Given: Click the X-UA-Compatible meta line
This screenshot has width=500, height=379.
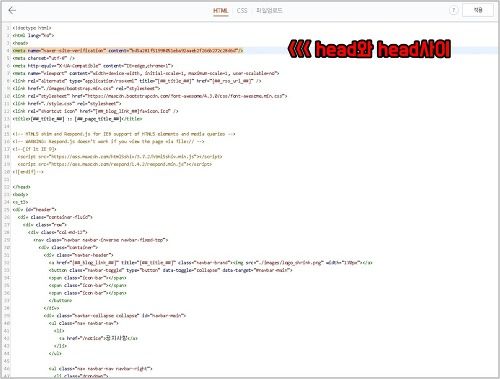Looking at the screenshot, I should coord(93,66).
